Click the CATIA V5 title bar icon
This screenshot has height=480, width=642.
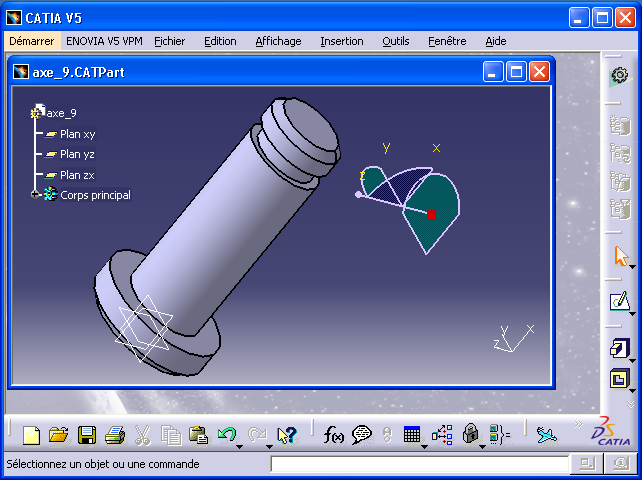14,18
